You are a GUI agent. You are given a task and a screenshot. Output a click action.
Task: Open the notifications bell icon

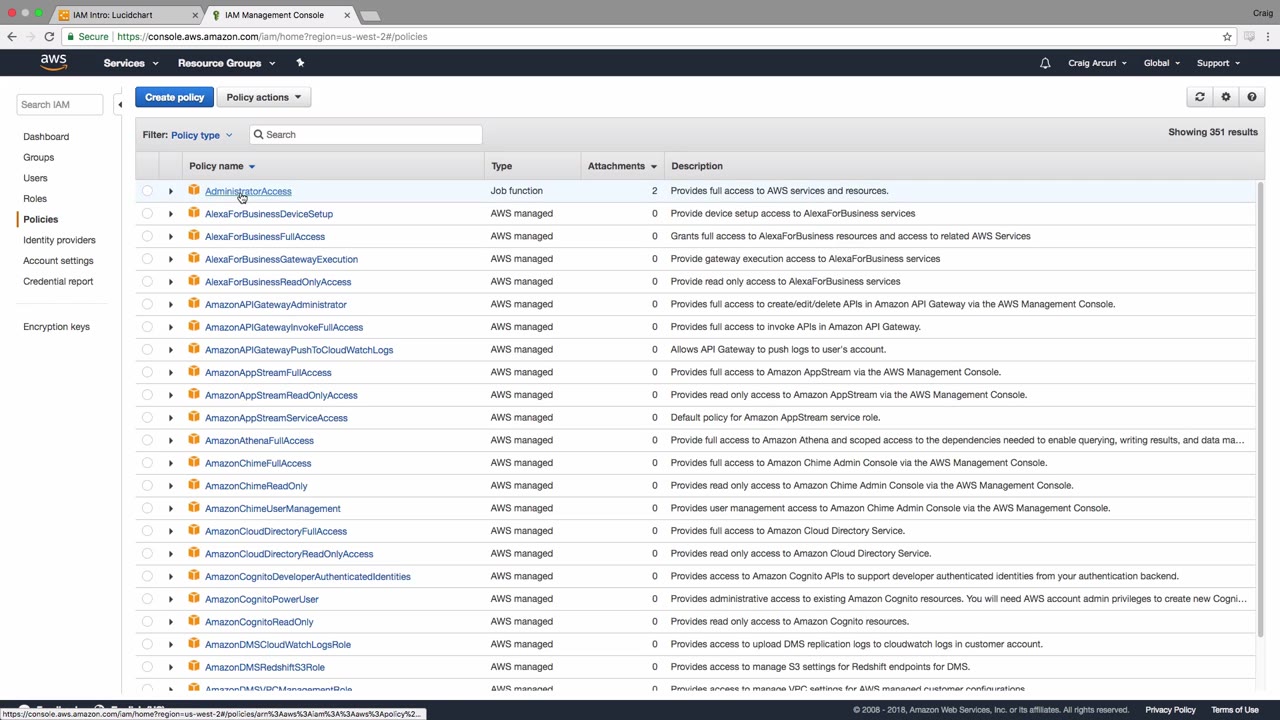[x=1045, y=63]
